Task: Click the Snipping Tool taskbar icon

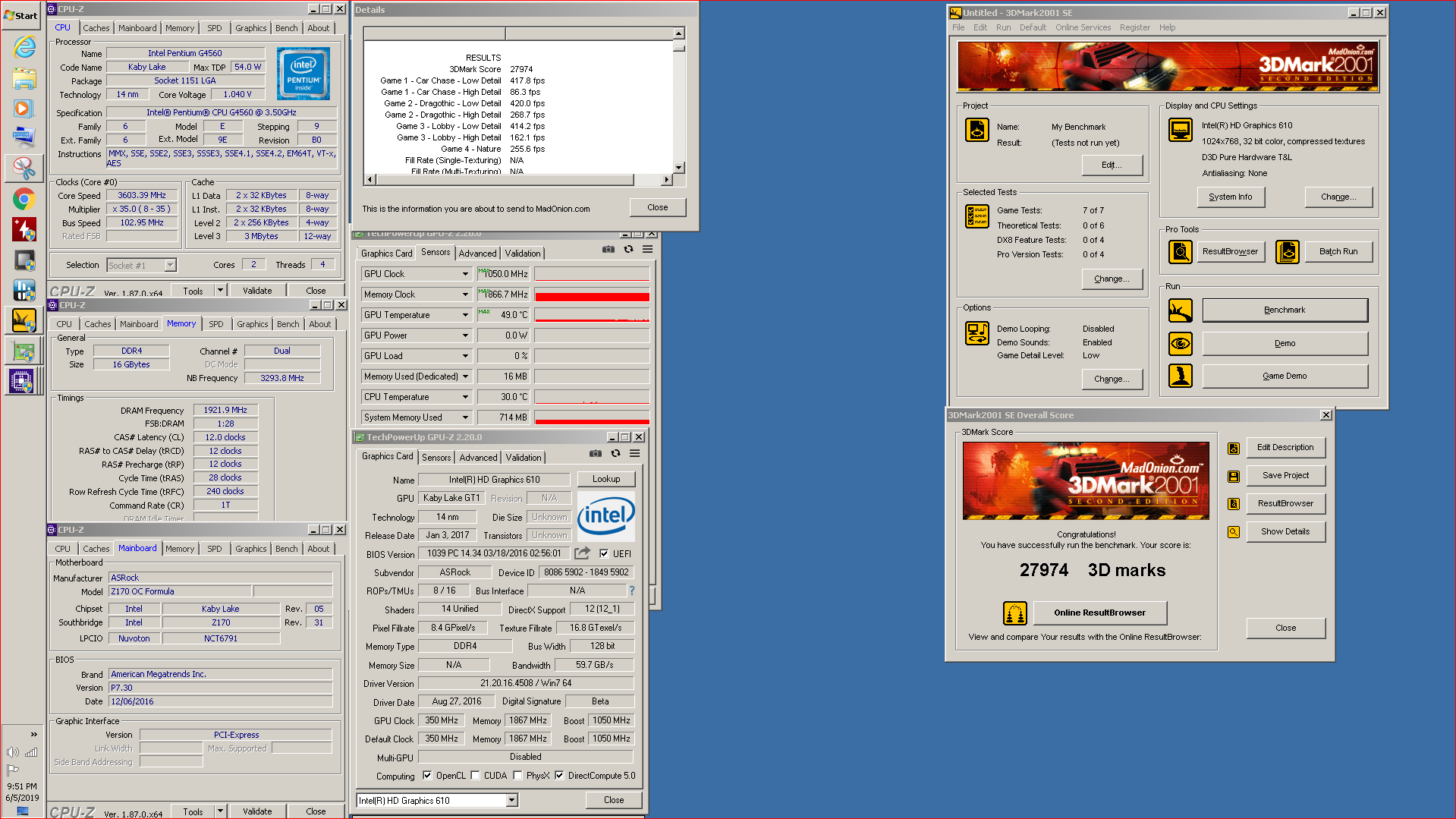Action: 24,169
